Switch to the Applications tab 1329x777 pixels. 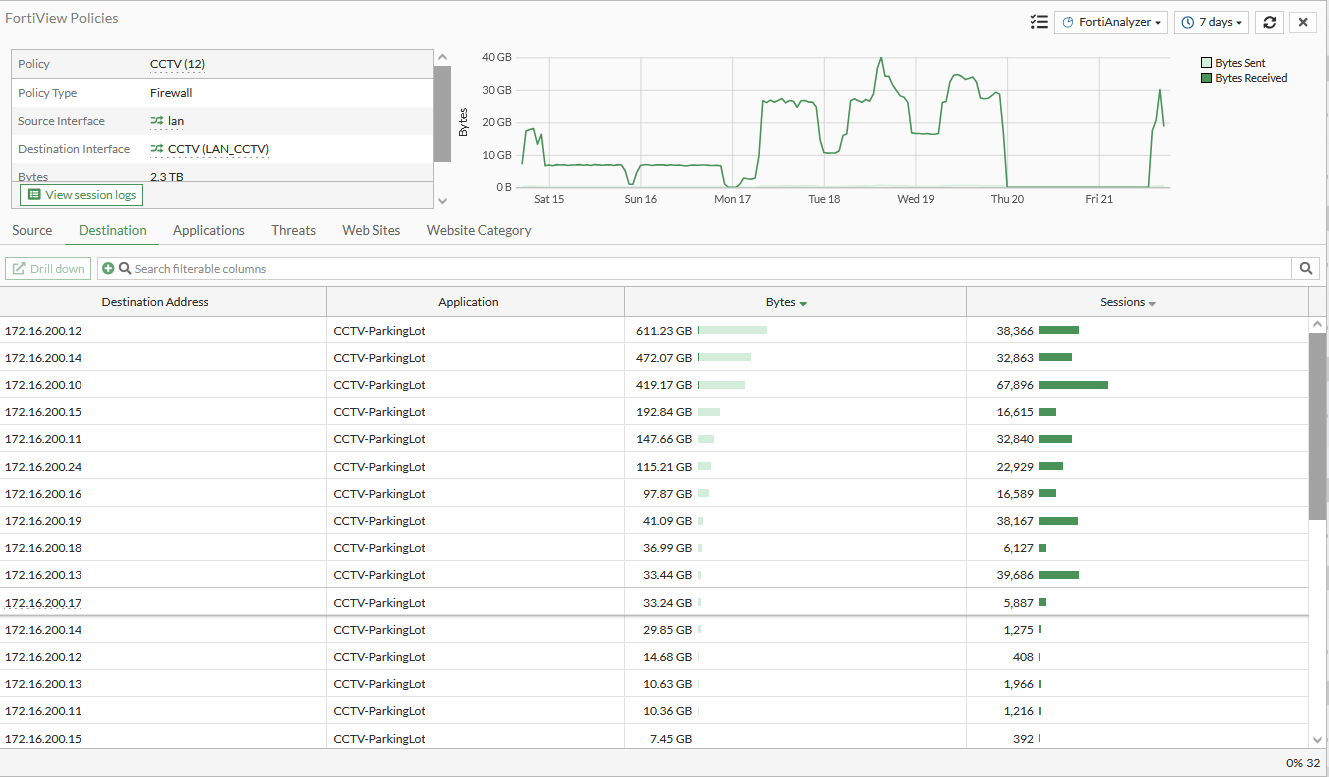click(208, 230)
